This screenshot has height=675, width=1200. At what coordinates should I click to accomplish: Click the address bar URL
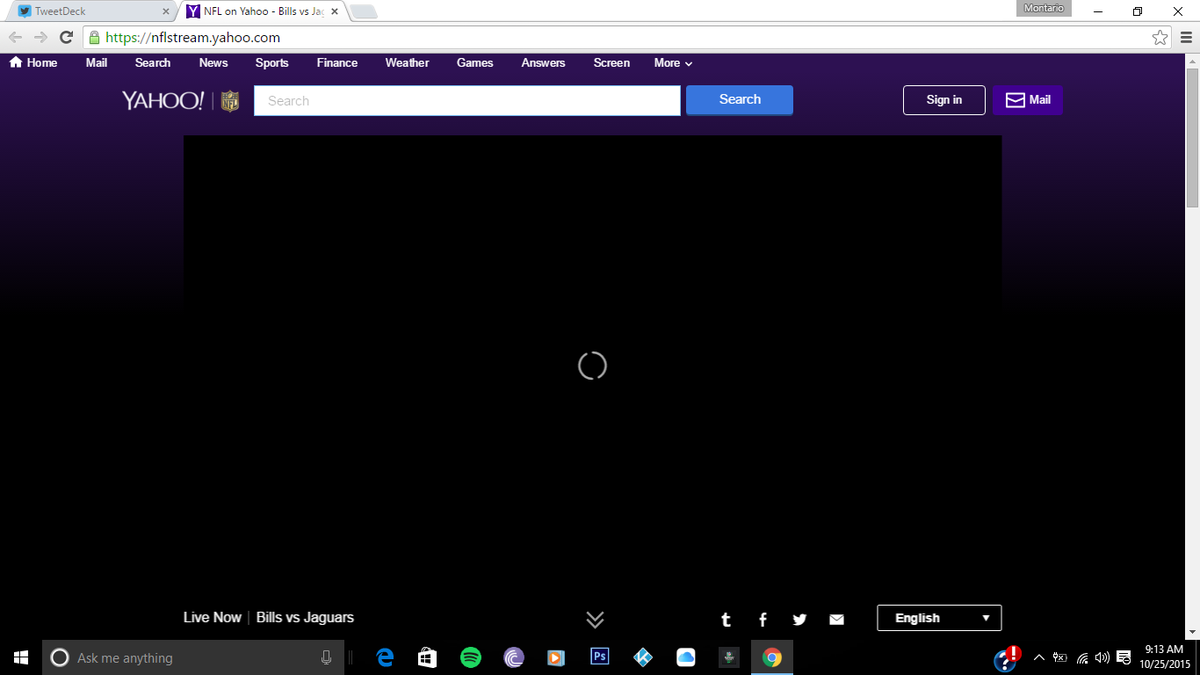click(193, 38)
